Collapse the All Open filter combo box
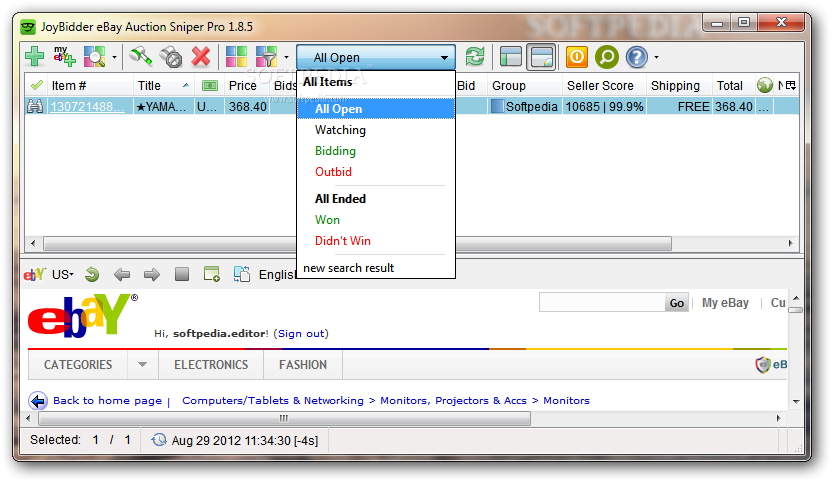Screen dimensions: 832x482 376,57
